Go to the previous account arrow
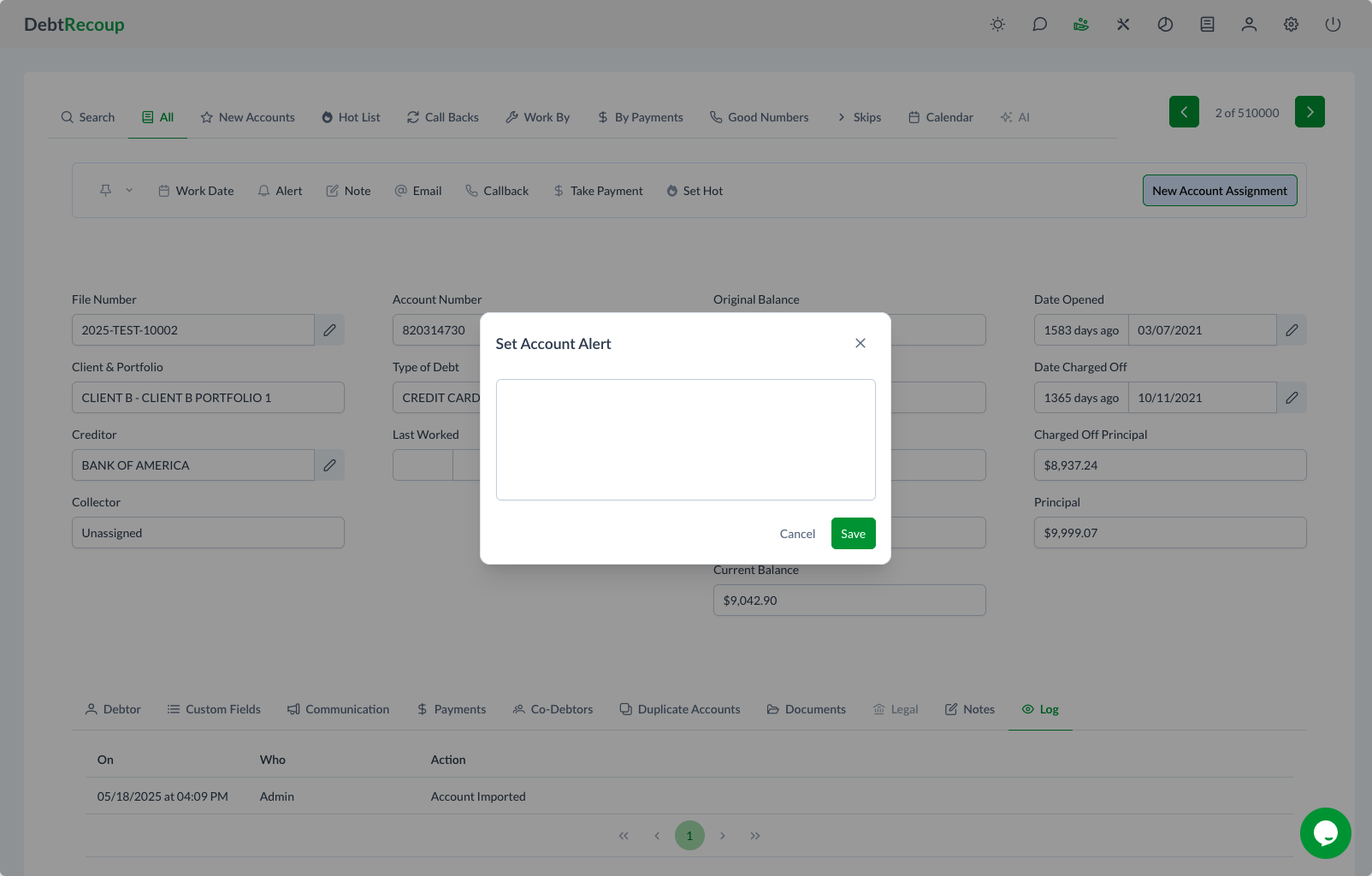This screenshot has width=1372, height=876. click(x=1184, y=112)
